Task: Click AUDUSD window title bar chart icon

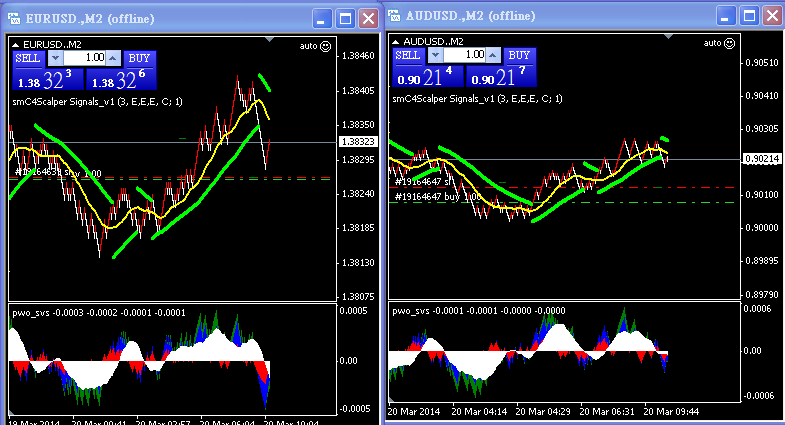Action: (395, 16)
